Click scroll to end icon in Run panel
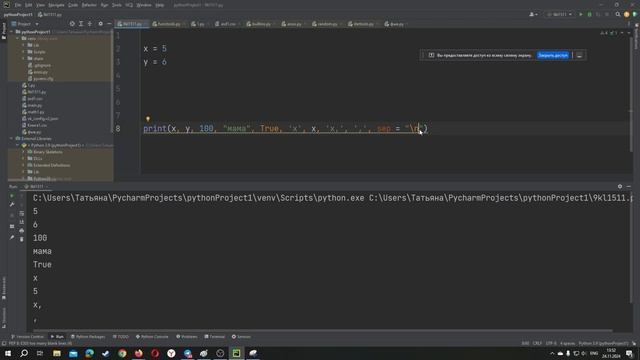640x360 pixels. (x=22, y=222)
